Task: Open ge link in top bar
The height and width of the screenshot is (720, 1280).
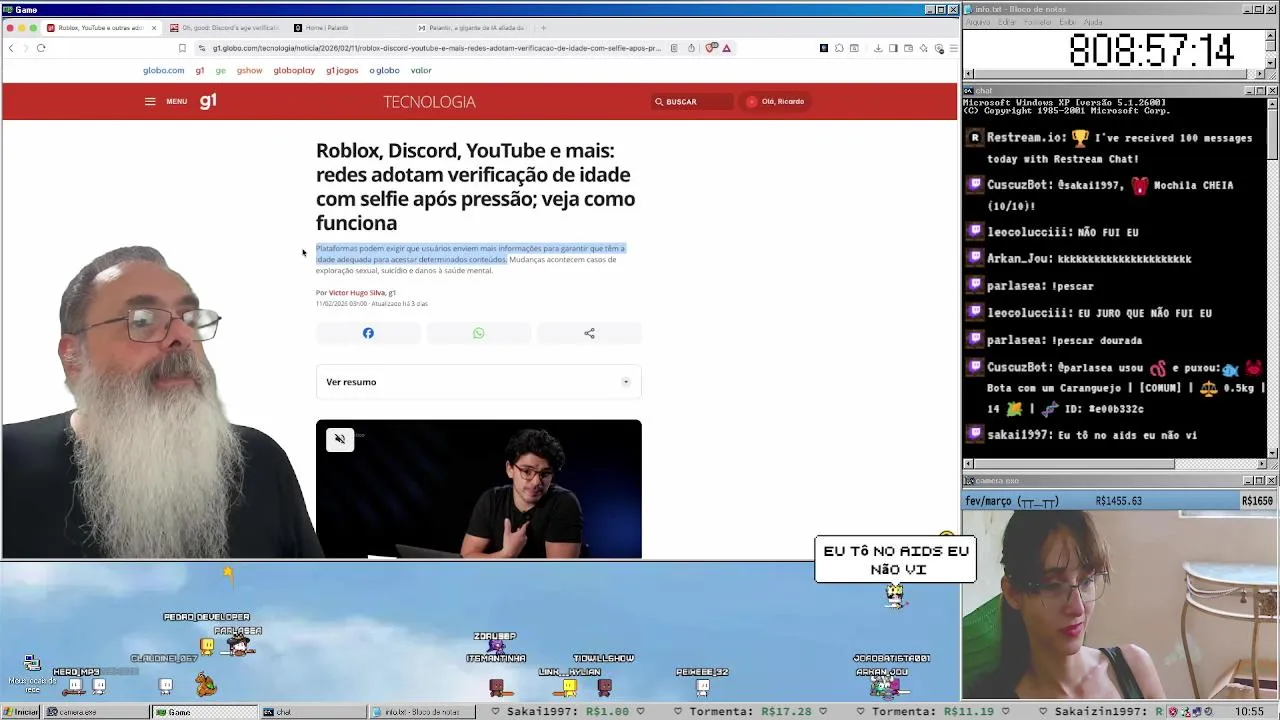Action: coord(220,70)
